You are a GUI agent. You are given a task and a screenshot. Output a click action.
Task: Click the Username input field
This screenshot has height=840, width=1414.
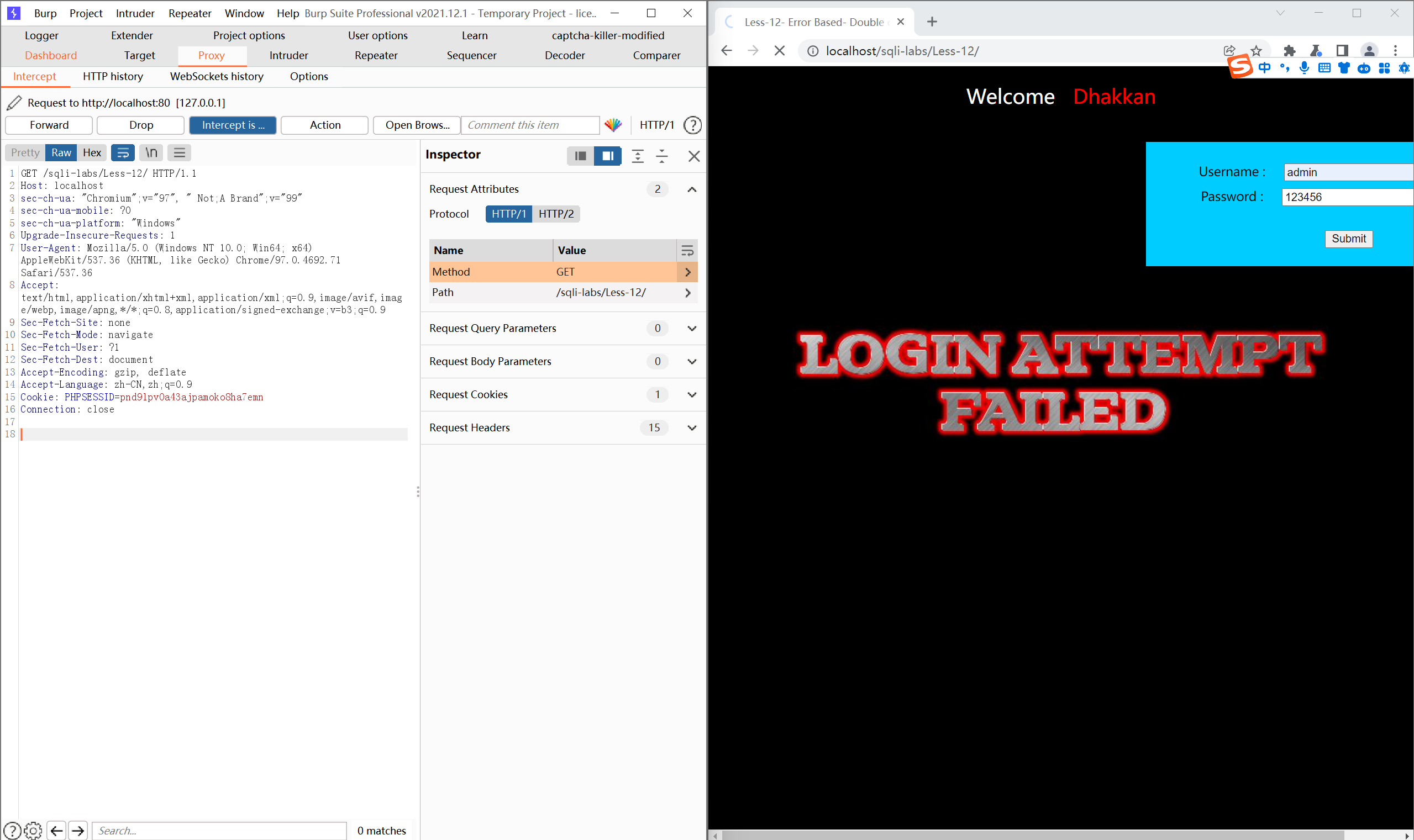click(1348, 172)
